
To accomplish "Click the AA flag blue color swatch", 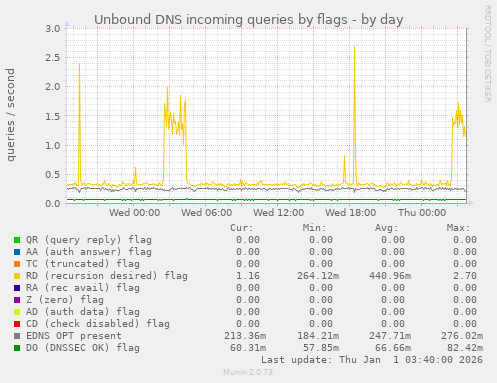I will (x=17, y=252).
